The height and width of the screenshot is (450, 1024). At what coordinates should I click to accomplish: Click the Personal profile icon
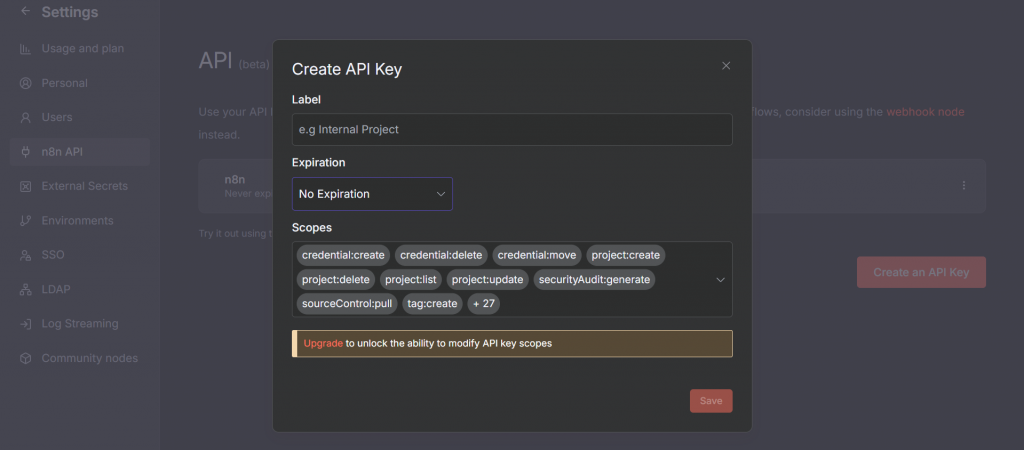tap(25, 84)
